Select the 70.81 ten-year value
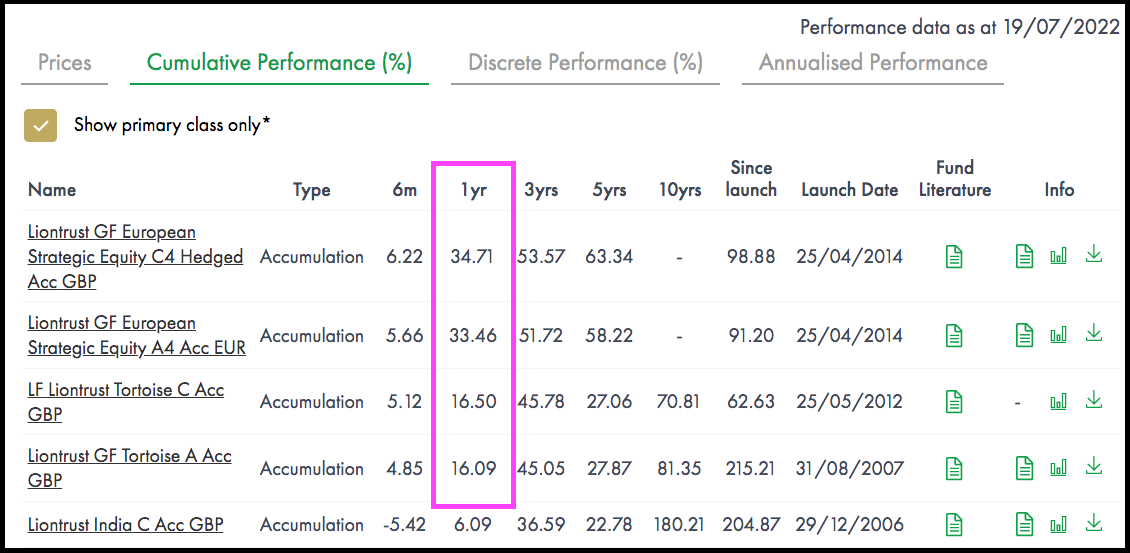The width and height of the screenshot is (1130, 553). click(680, 402)
